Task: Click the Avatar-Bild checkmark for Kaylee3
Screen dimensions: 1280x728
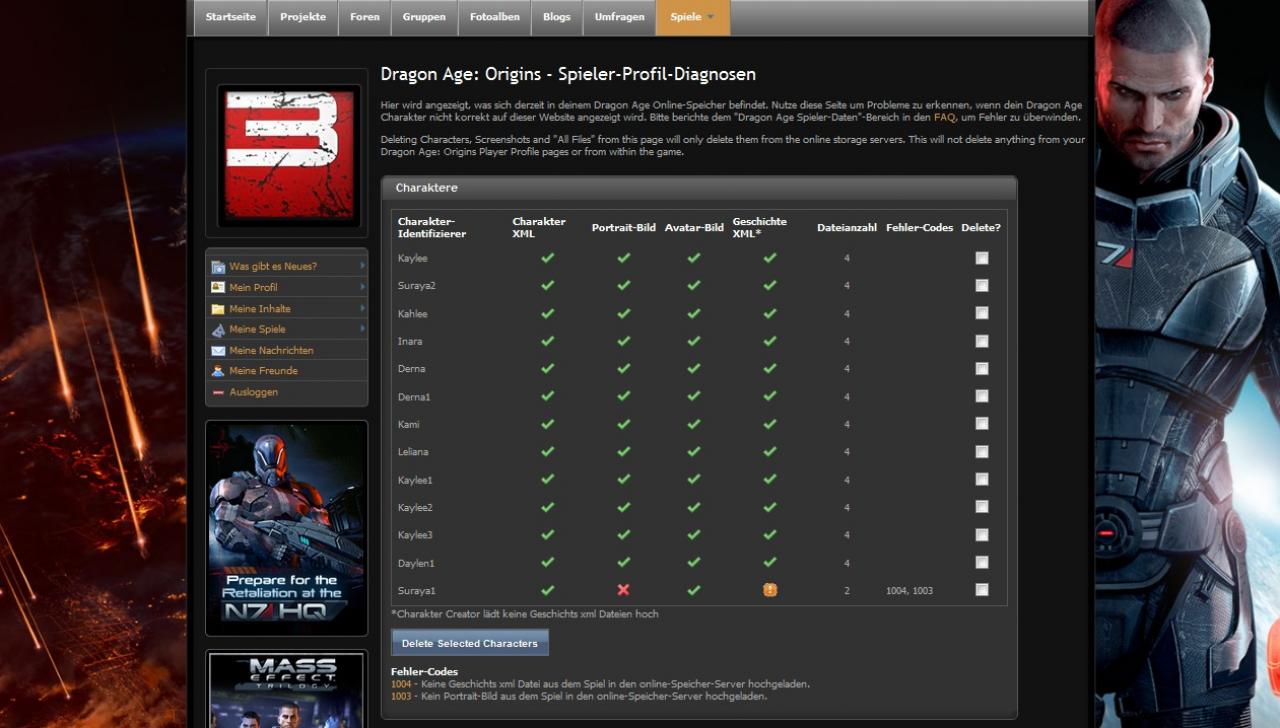Action: [694, 535]
